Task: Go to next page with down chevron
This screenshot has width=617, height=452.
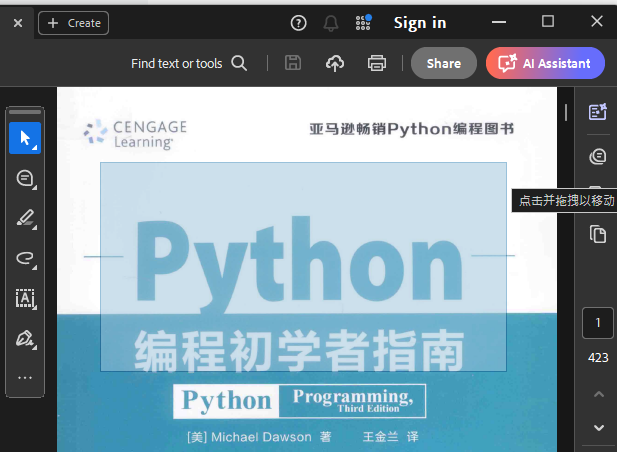Action: click(x=599, y=428)
